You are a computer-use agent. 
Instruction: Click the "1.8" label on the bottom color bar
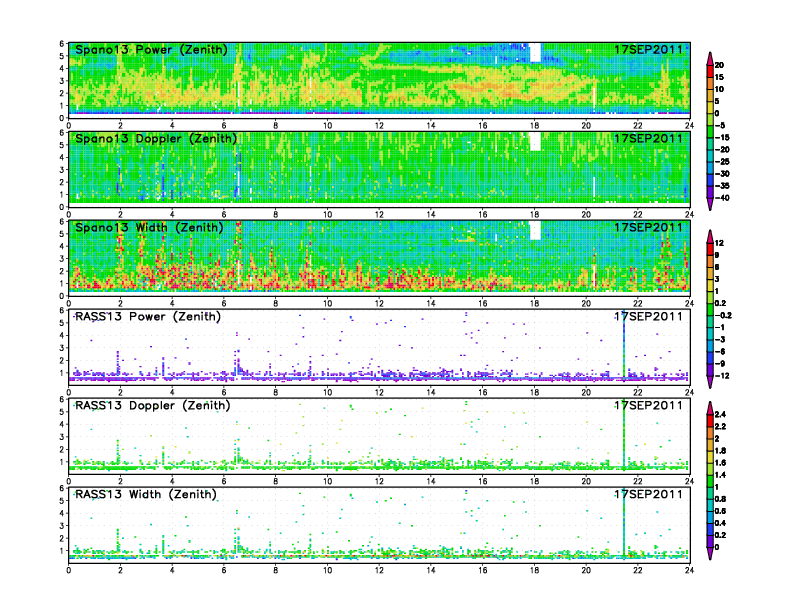720,451
